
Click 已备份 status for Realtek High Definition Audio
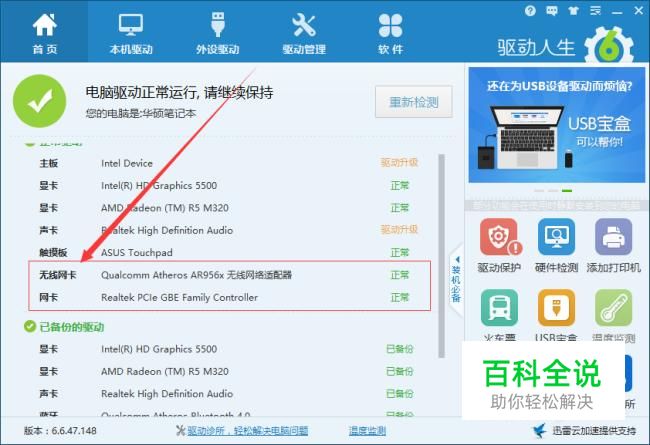pyautogui.click(x=400, y=393)
